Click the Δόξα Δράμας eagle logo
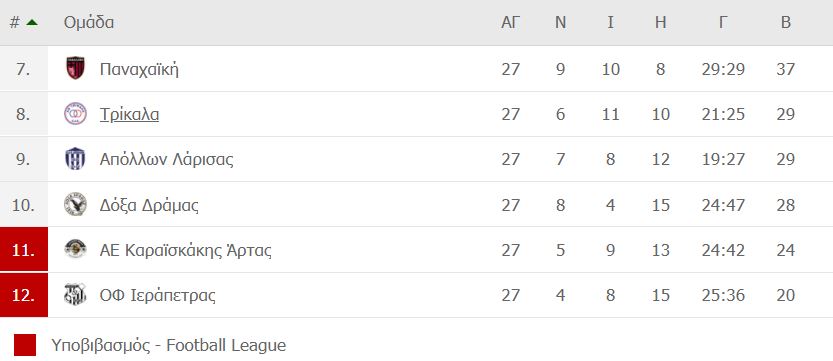Image resolution: width=833 pixels, height=361 pixels. pos(75,204)
